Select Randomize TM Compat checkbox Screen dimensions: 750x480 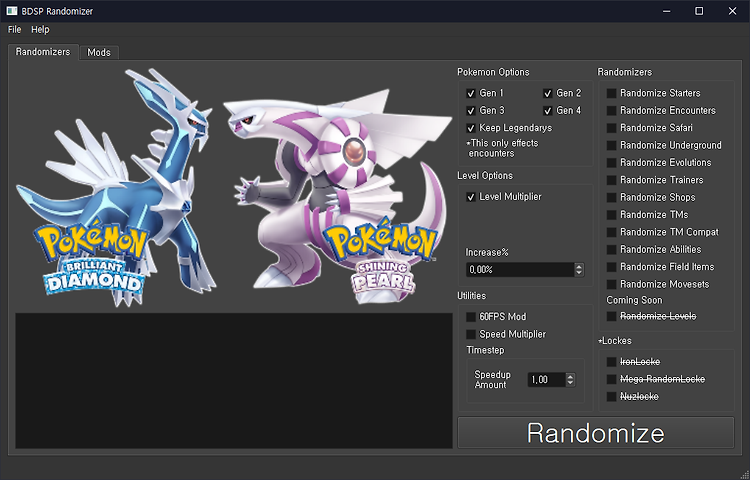tap(611, 232)
